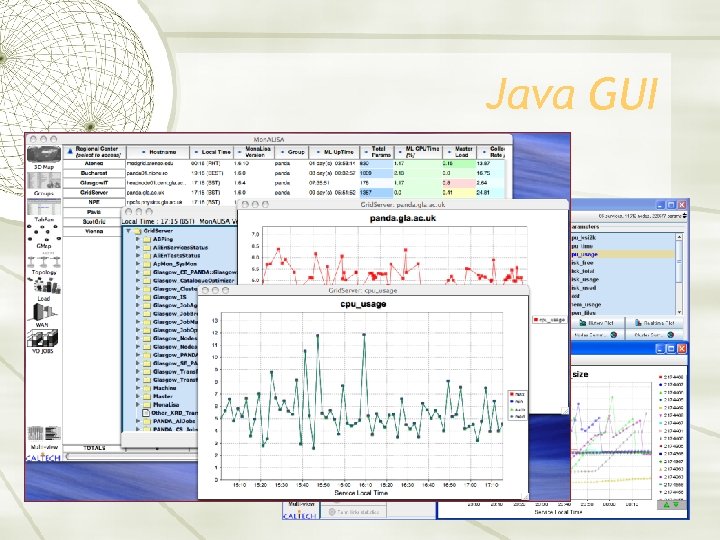The width and height of the screenshot is (720, 540).
Task: Sort by Total Params column header
Action: pyautogui.click(x=377, y=152)
